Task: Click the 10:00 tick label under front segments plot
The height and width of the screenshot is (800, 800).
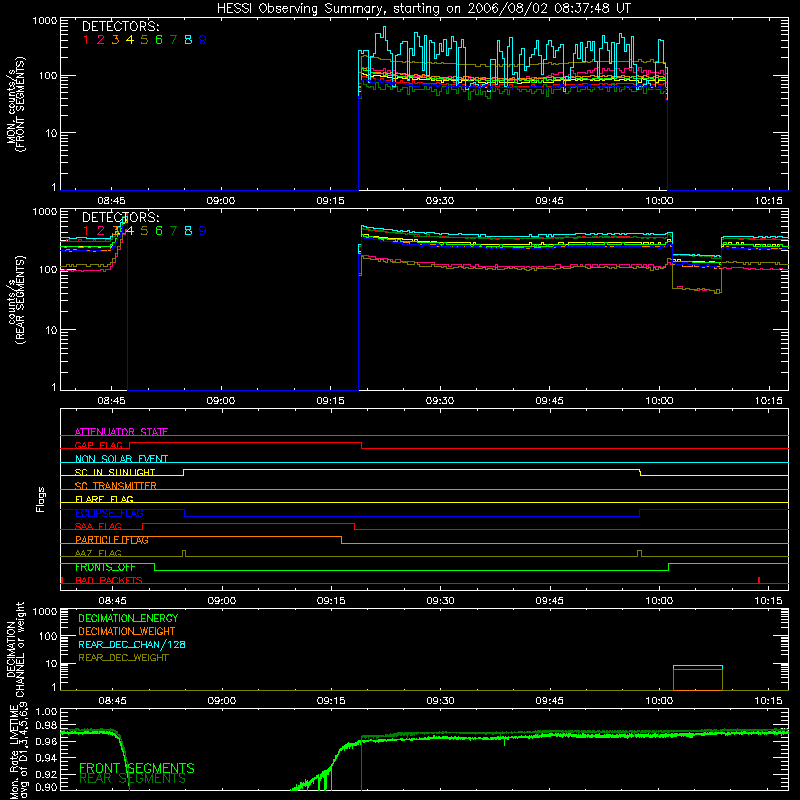Action: pos(659,201)
